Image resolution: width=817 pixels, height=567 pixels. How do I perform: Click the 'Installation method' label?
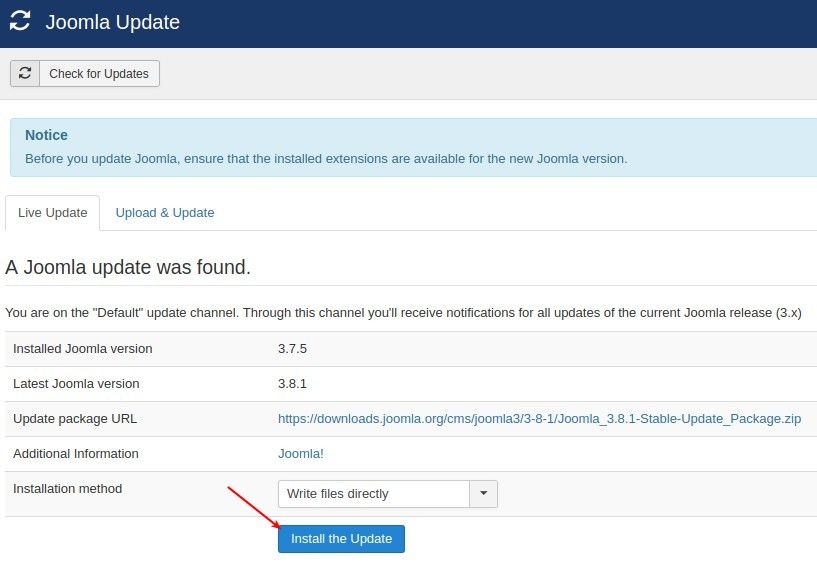click(68, 488)
